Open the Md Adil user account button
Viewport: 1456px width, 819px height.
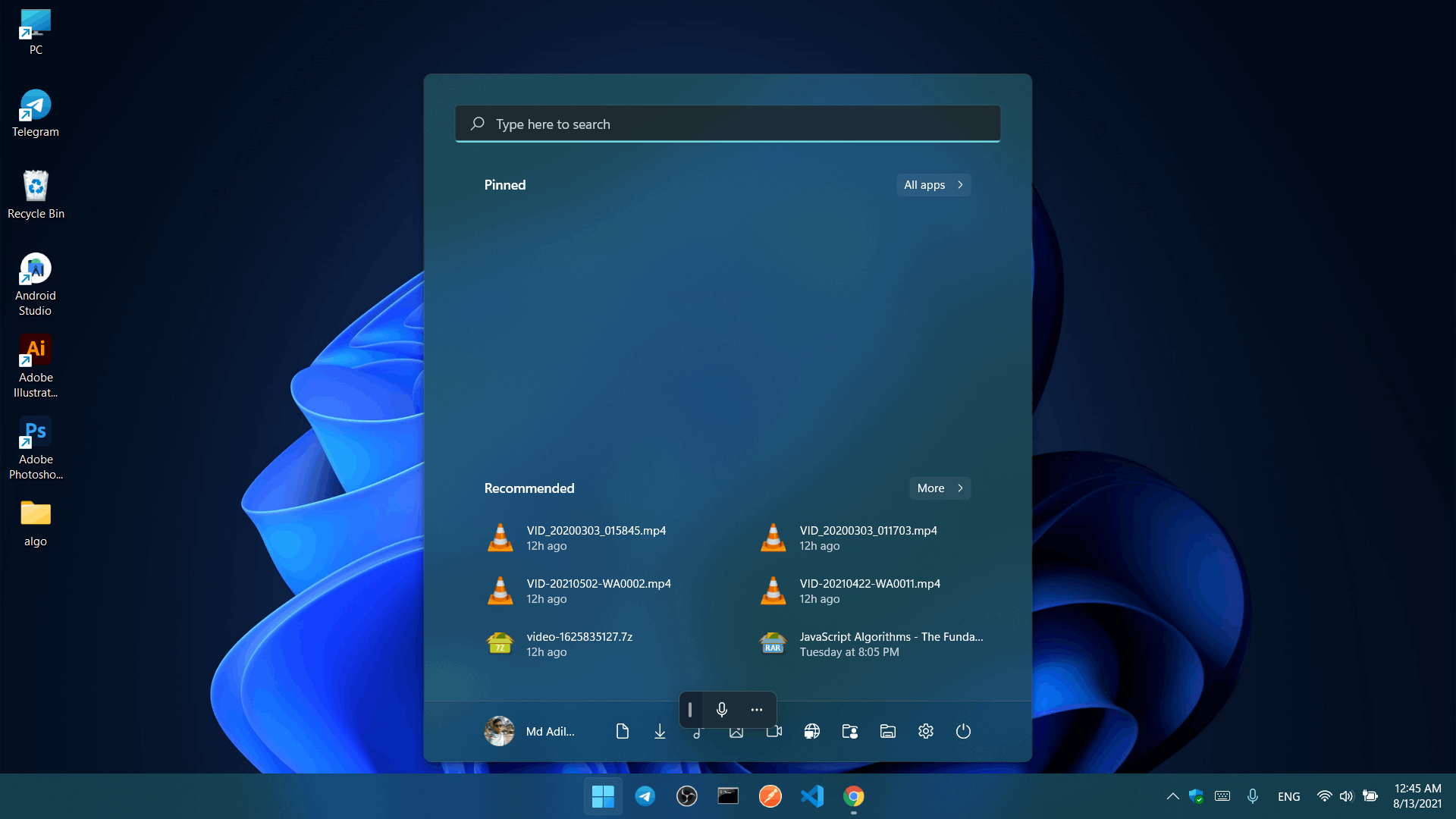(x=530, y=731)
